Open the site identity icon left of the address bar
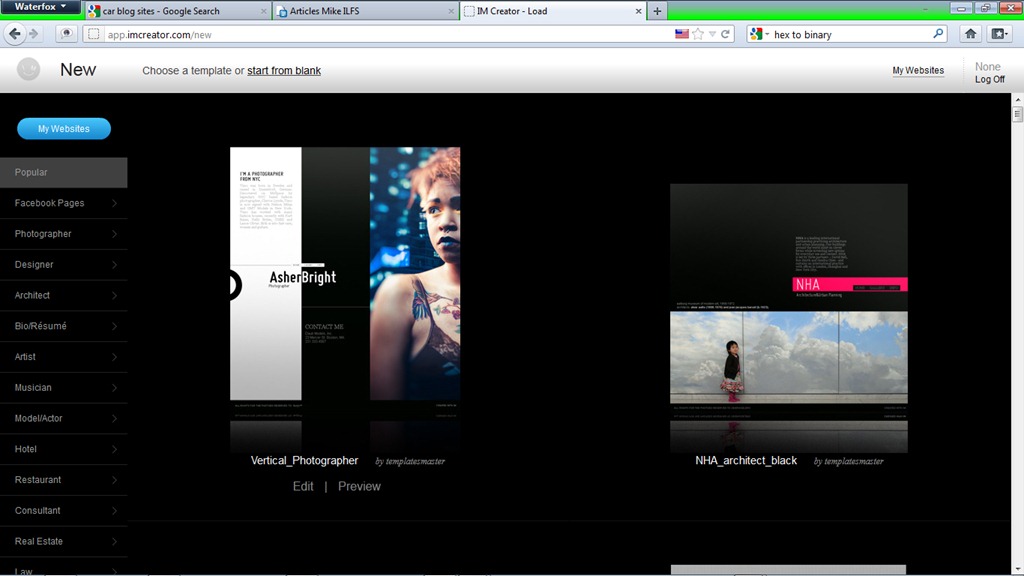This screenshot has width=1024, height=576. tap(94, 34)
